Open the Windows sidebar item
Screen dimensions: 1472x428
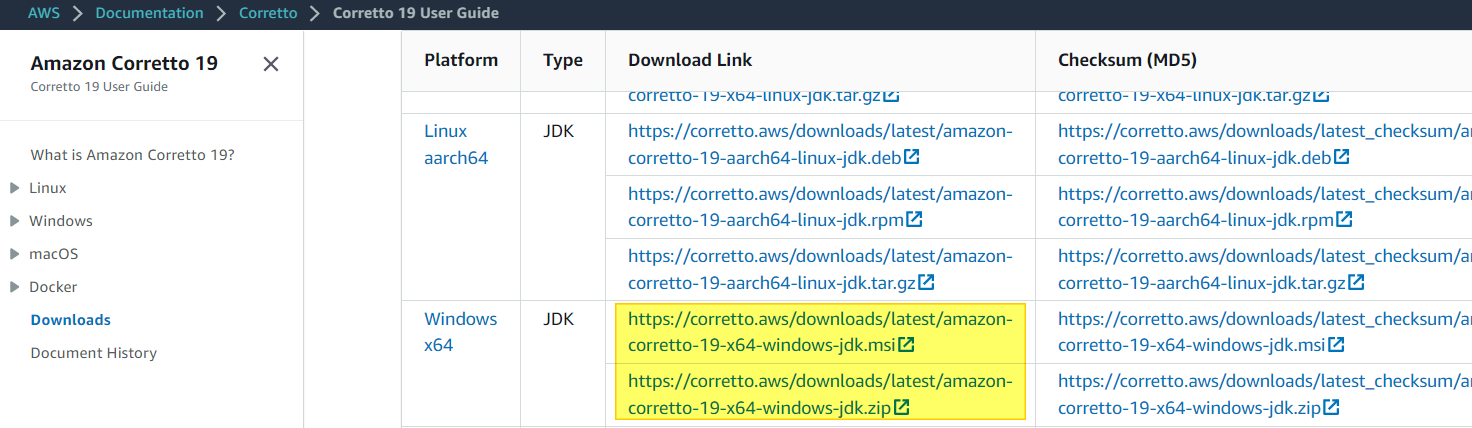tap(61, 221)
